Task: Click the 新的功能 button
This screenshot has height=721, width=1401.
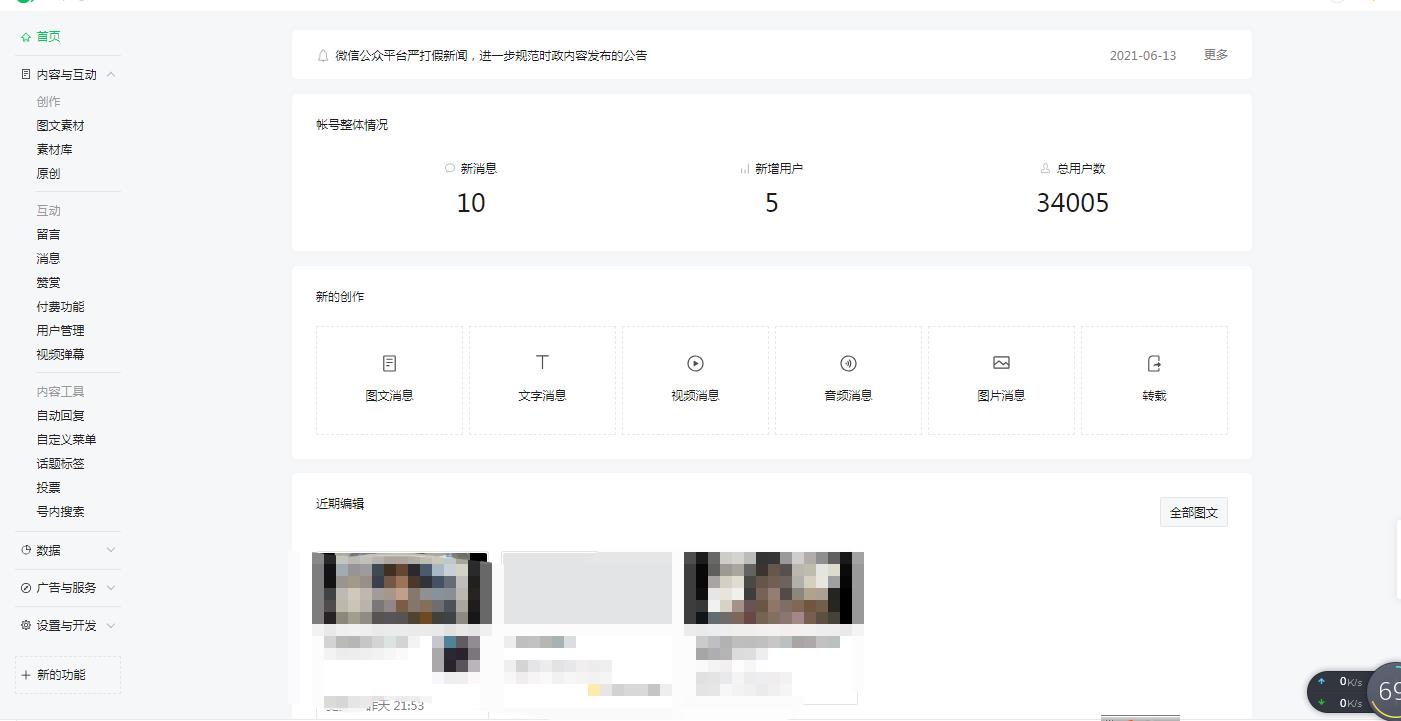Action: [68, 675]
